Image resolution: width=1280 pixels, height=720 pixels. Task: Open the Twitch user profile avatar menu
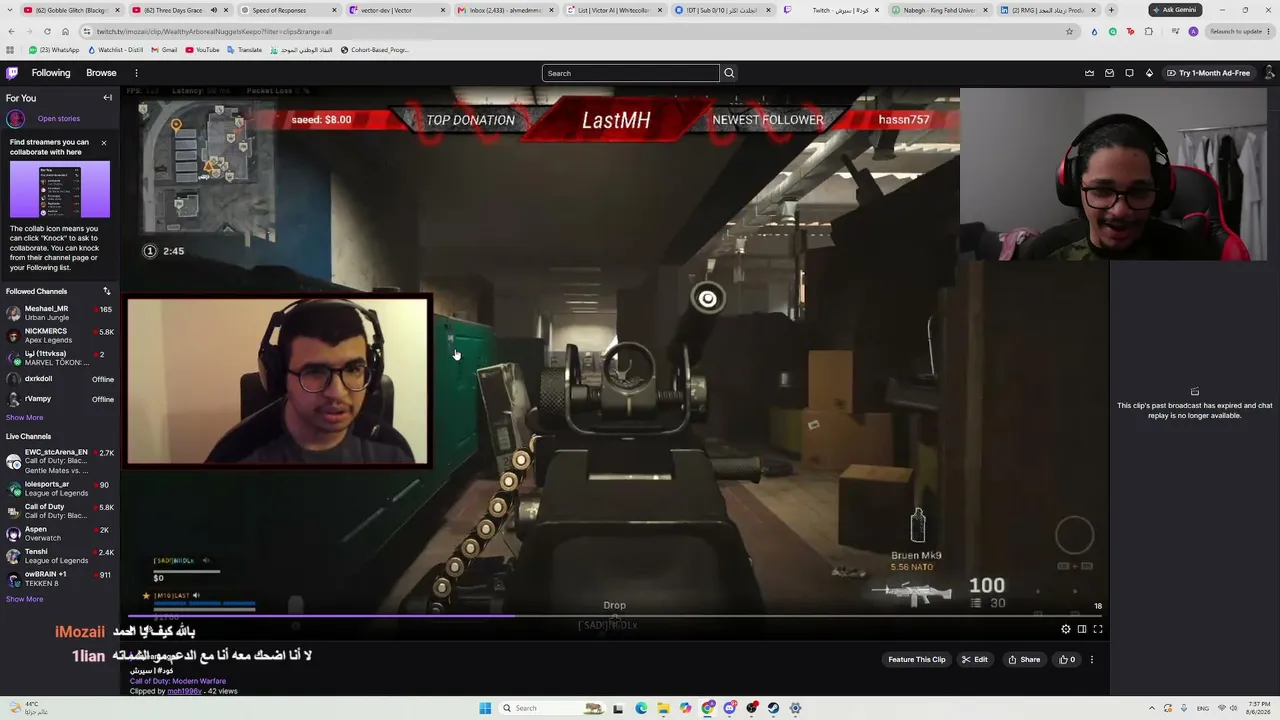click(1270, 73)
